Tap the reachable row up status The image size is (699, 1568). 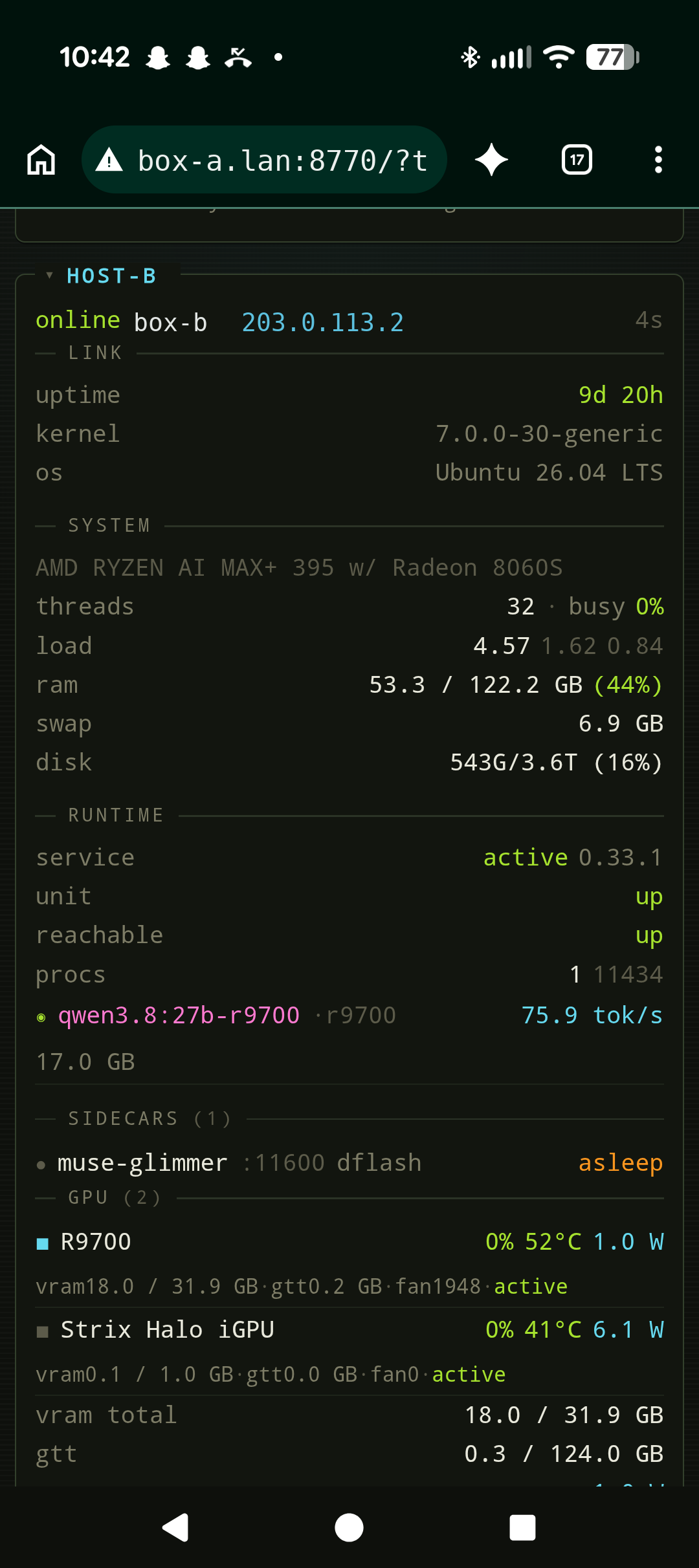click(649, 936)
